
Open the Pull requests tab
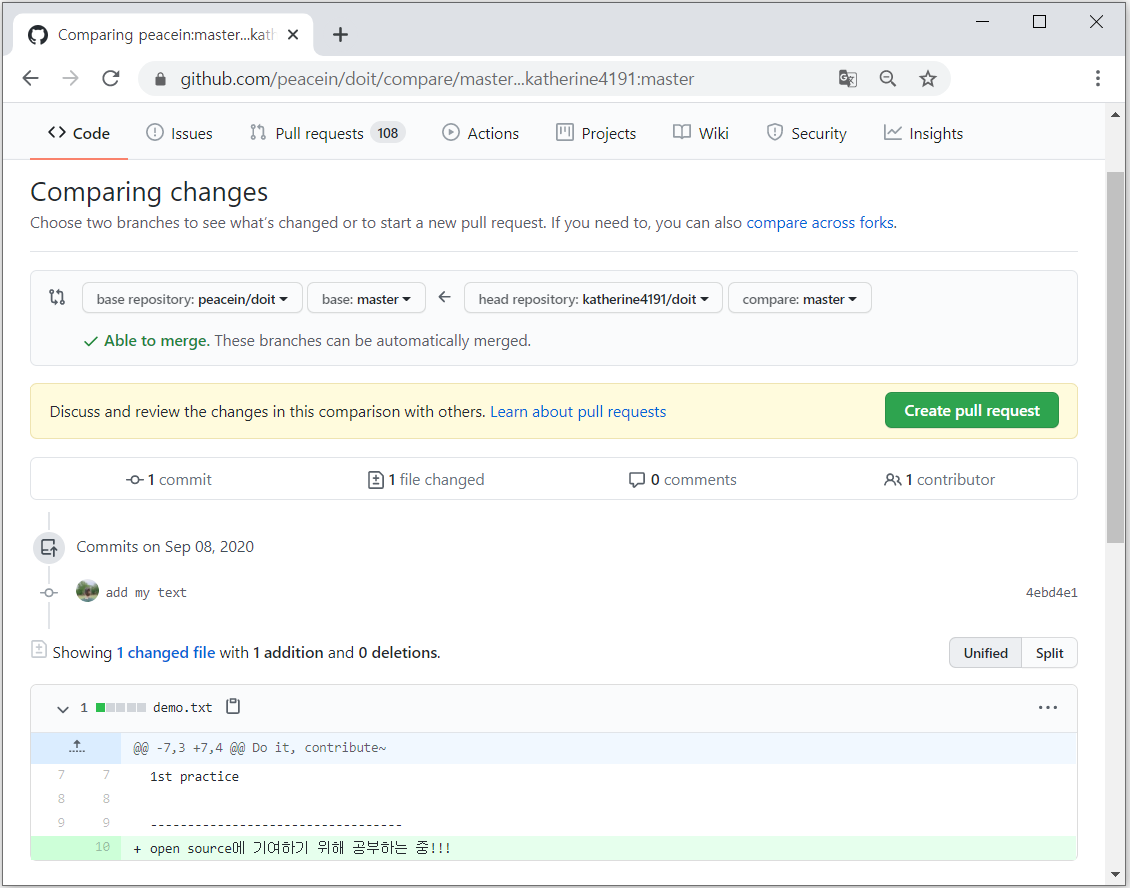[x=327, y=133]
